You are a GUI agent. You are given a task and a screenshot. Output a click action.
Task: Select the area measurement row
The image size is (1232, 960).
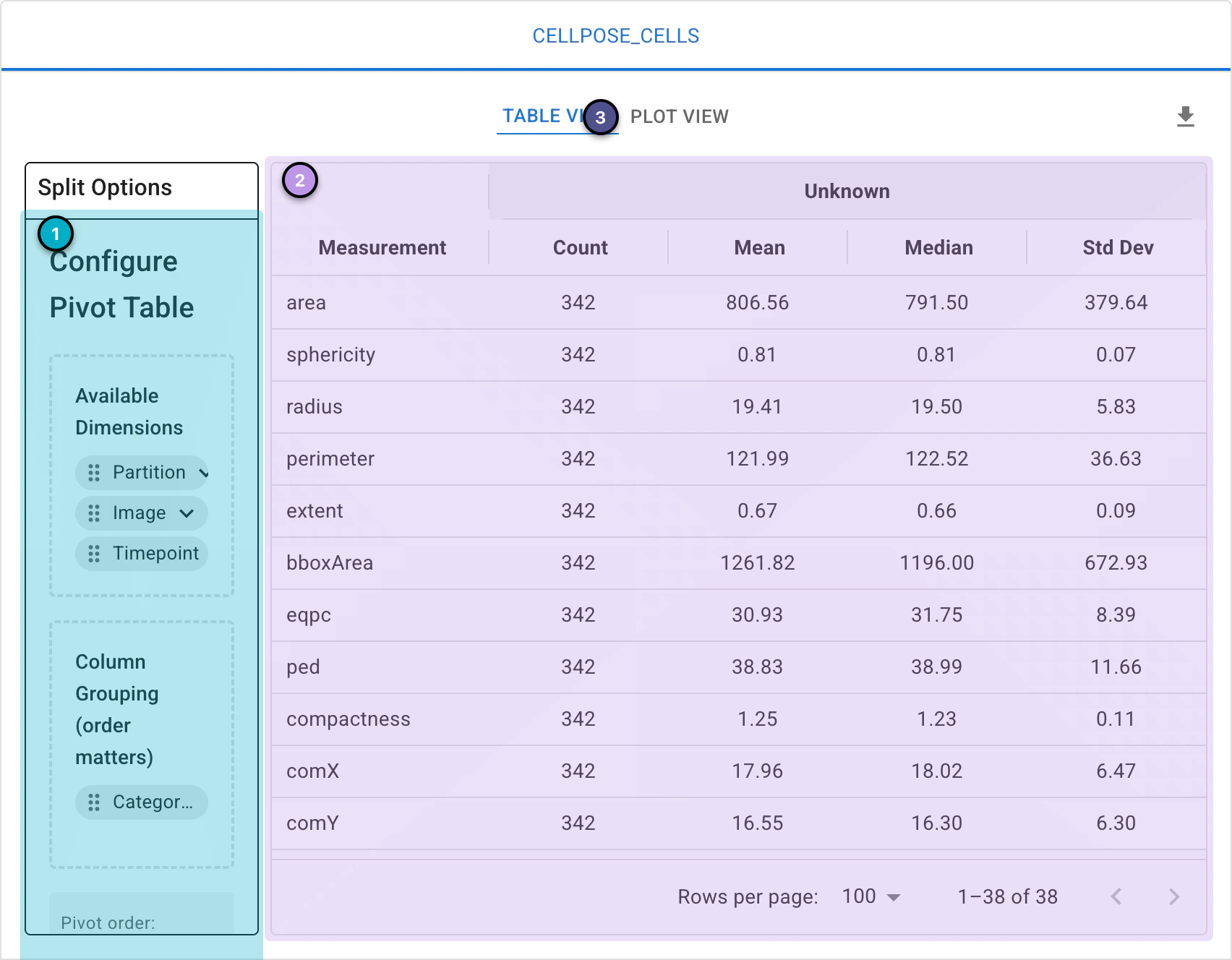(x=739, y=302)
